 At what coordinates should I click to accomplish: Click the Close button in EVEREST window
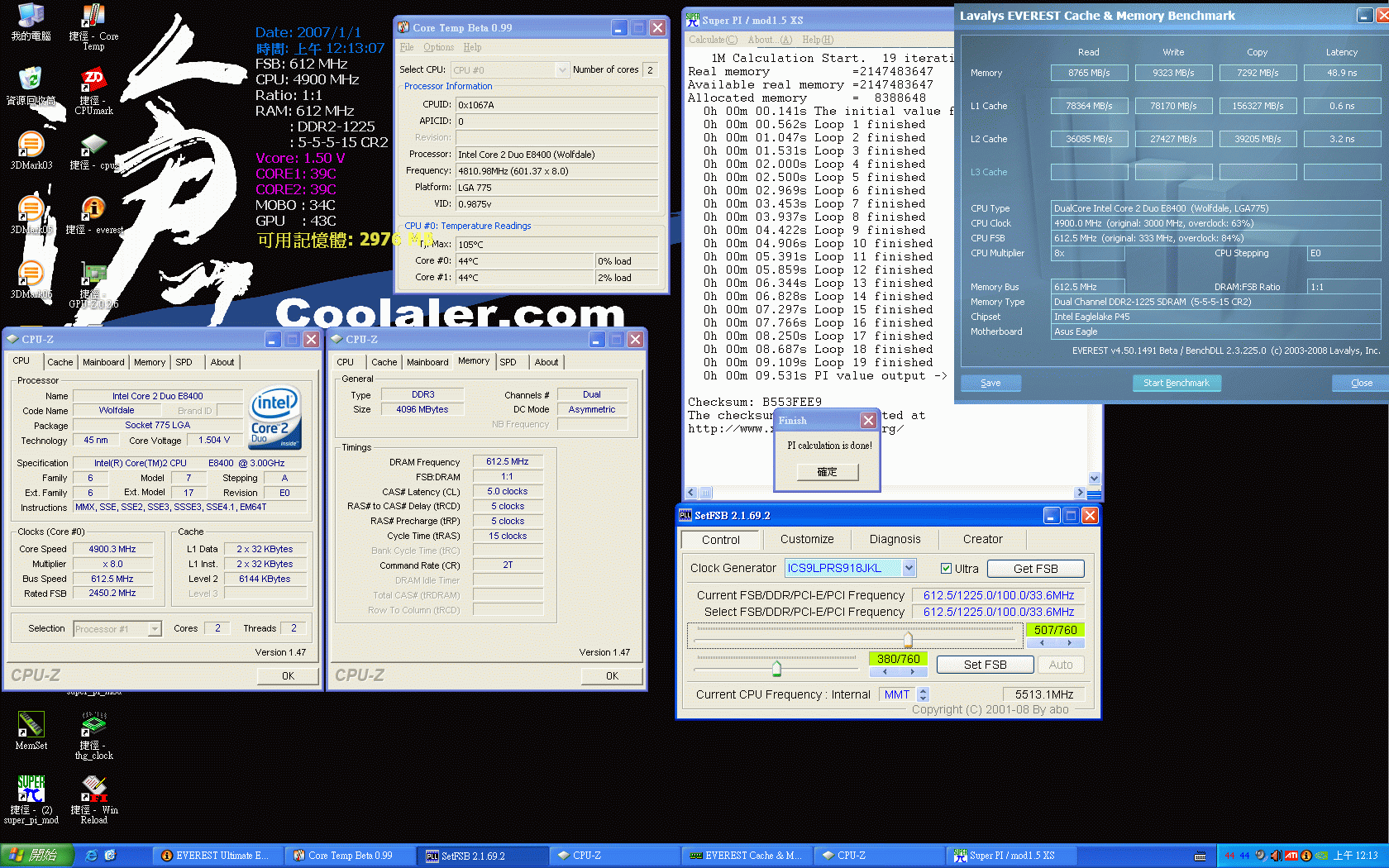tap(1361, 383)
